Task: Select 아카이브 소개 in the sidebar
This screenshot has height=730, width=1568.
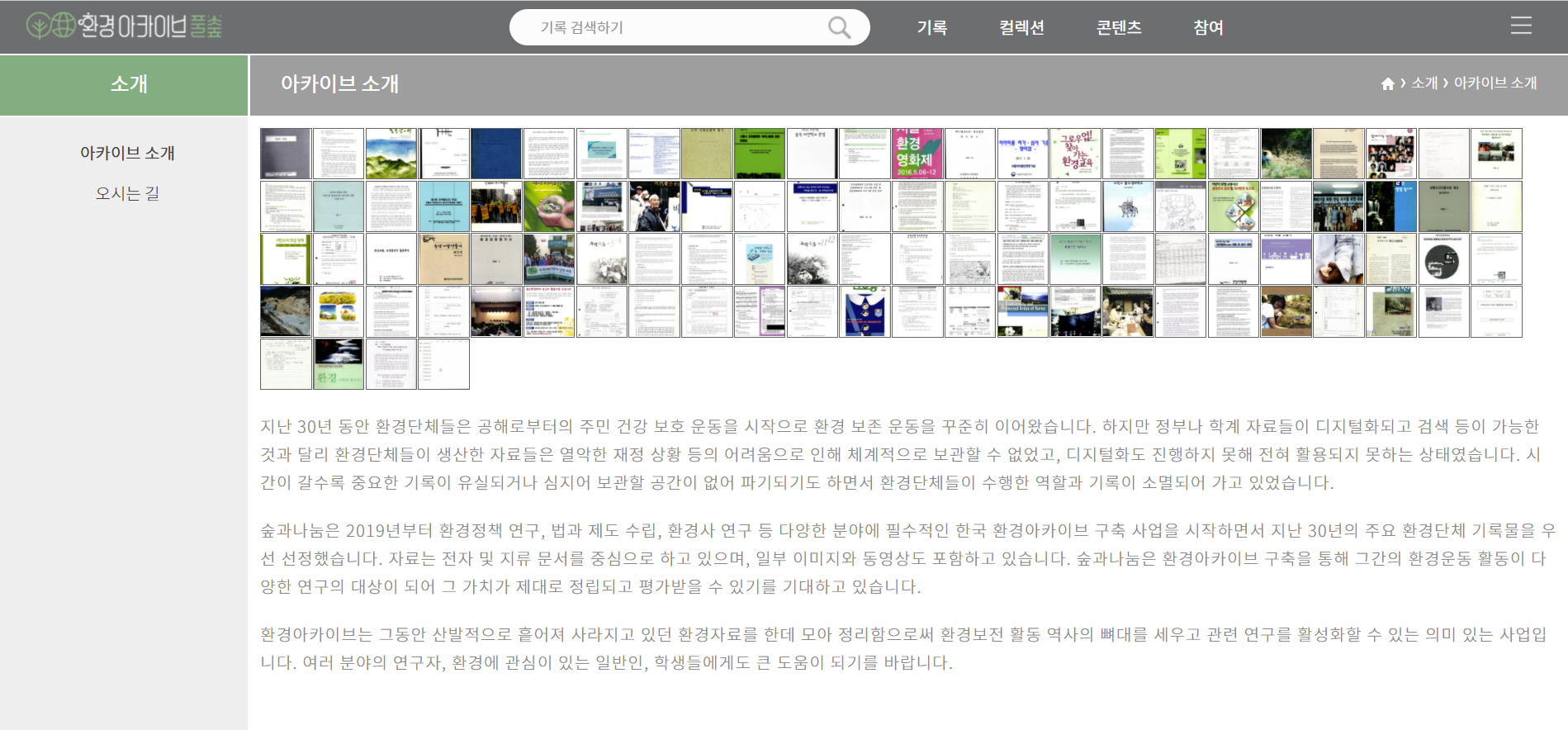Action: (127, 153)
